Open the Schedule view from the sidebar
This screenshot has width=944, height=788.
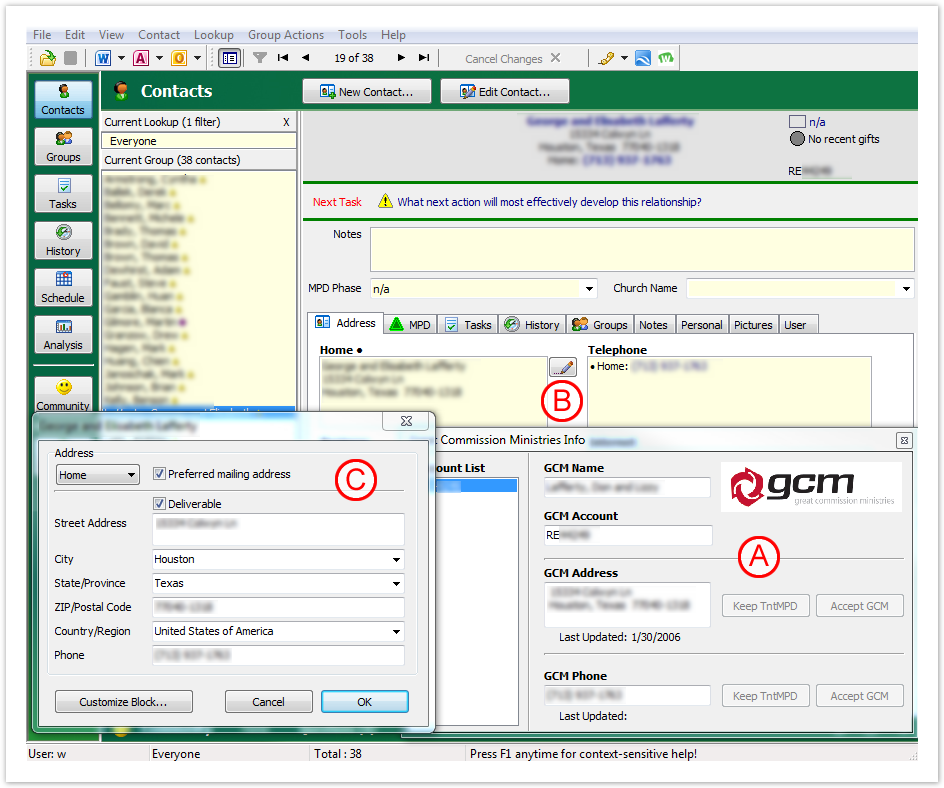(63, 287)
